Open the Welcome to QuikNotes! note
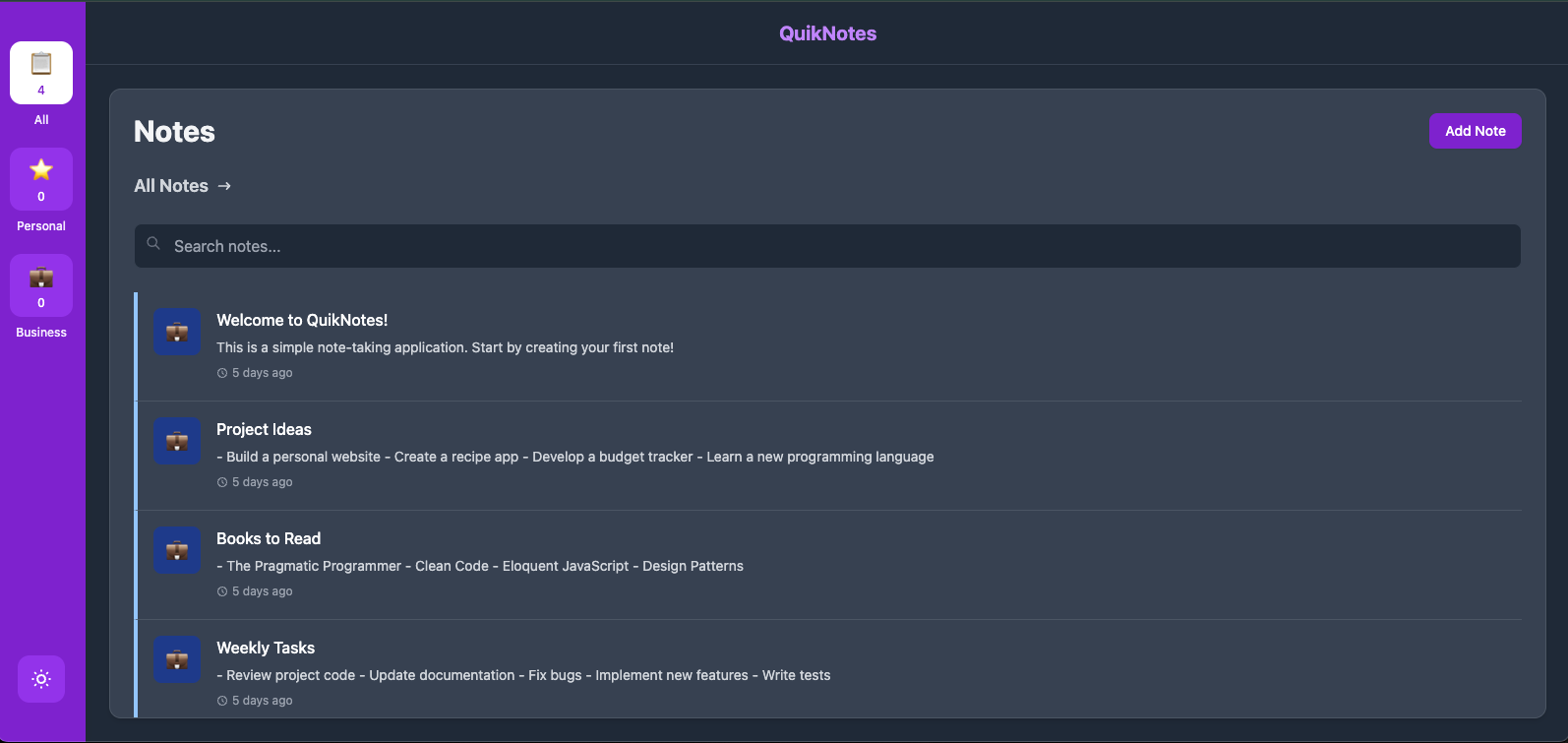This screenshot has width=1568, height=743. point(302,320)
